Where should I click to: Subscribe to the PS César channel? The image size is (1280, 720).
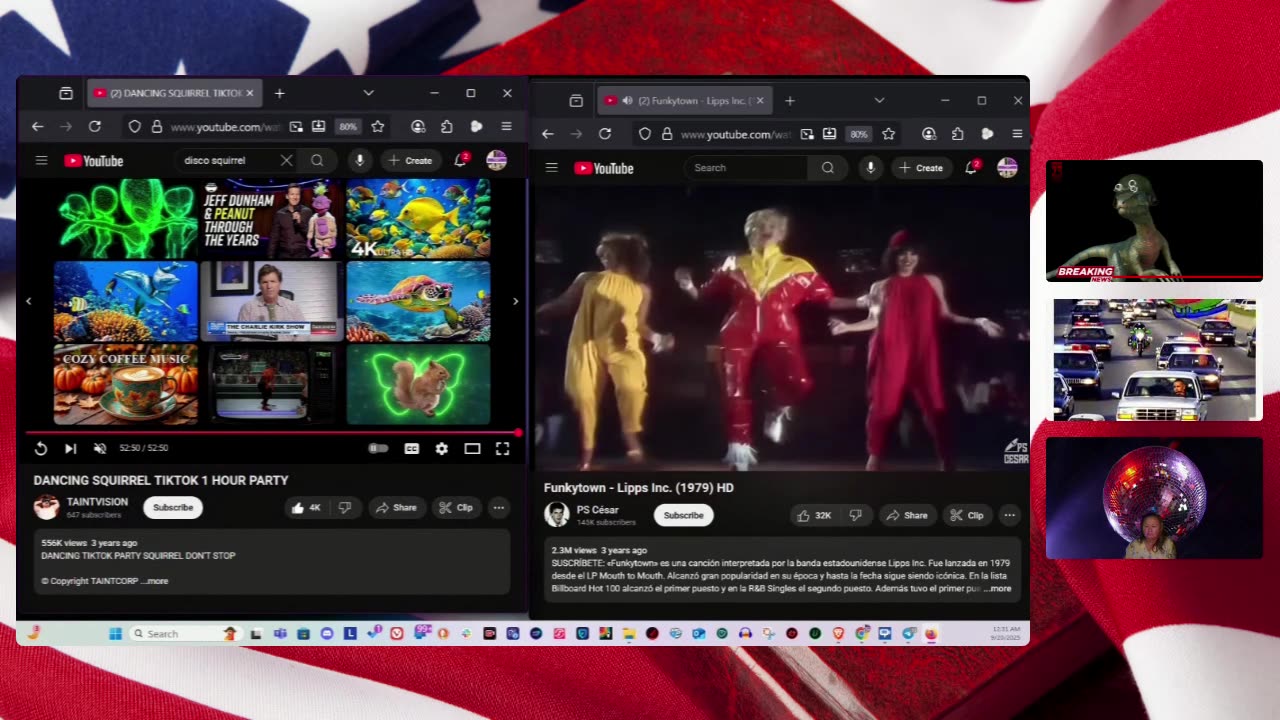684,516
